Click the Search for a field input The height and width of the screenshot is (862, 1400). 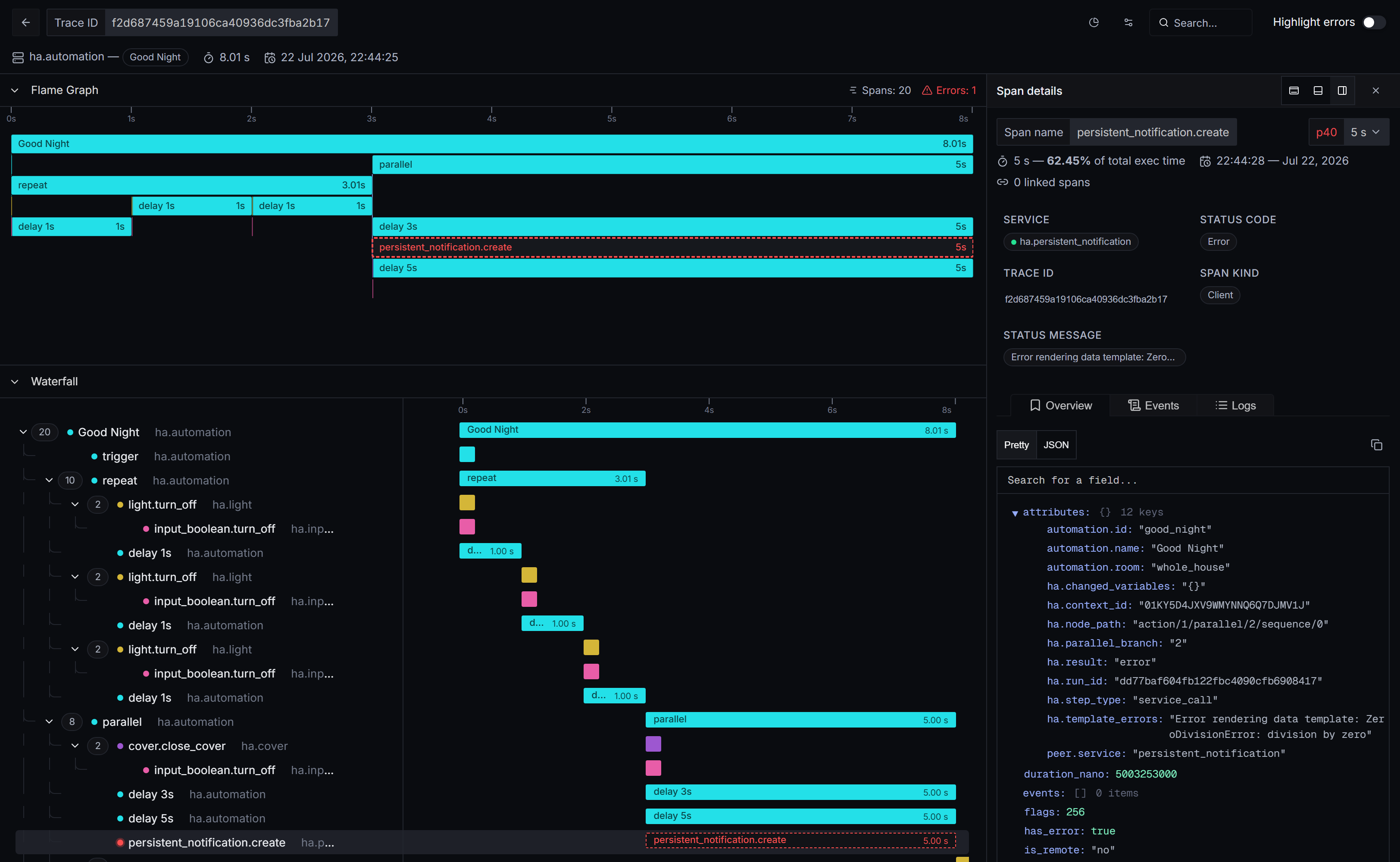(x=1193, y=480)
